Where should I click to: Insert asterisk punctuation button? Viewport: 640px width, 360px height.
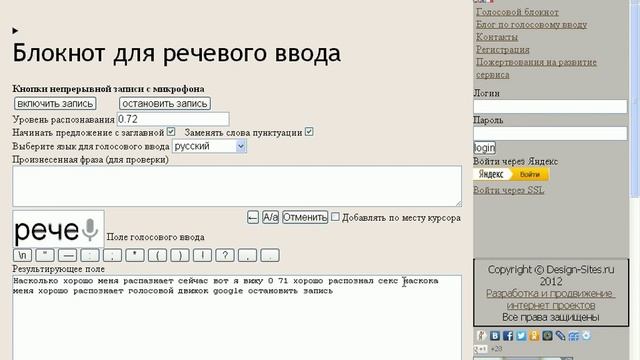(x=135, y=255)
